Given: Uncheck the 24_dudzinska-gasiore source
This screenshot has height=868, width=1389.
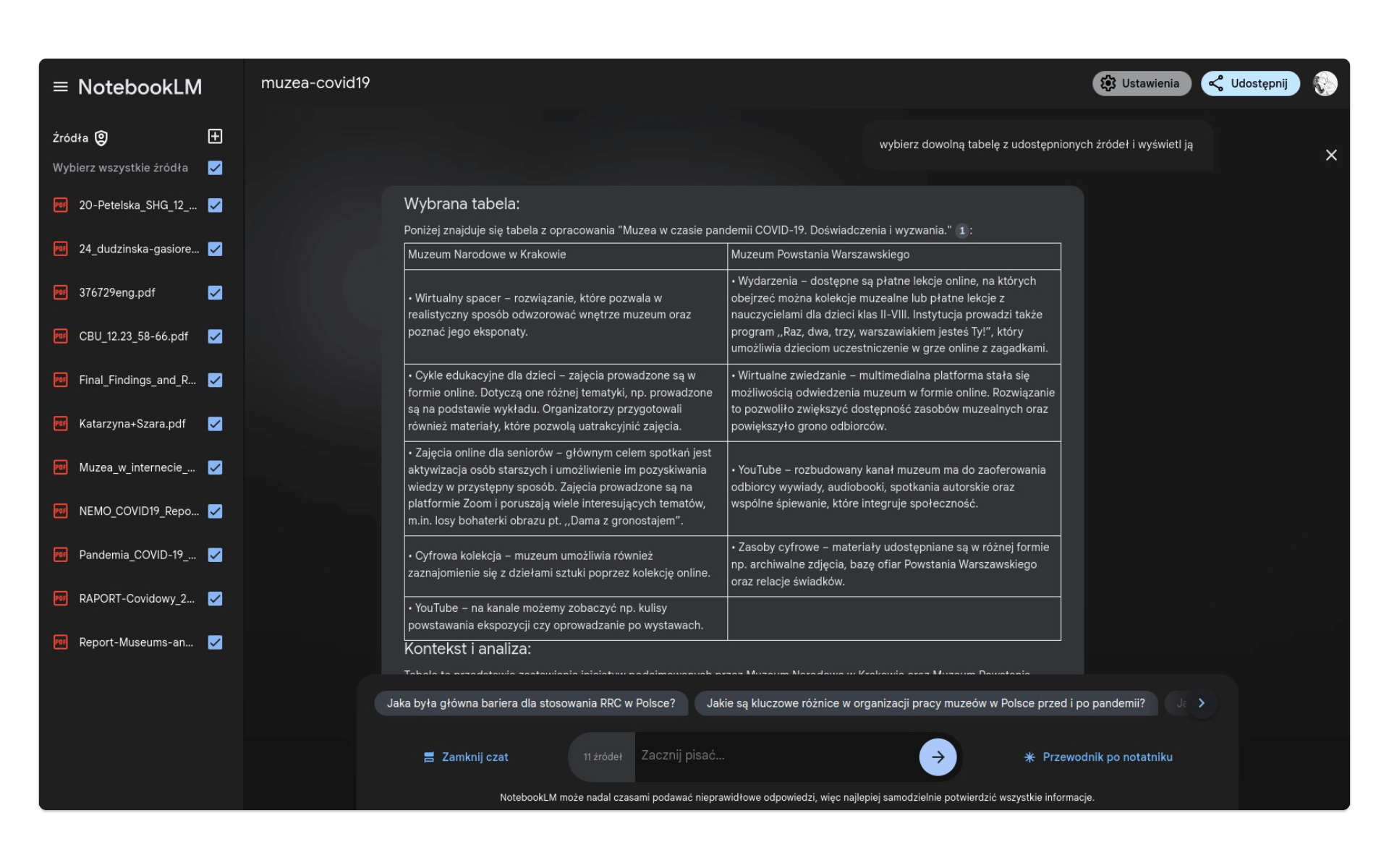Looking at the screenshot, I should (x=215, y=249).
